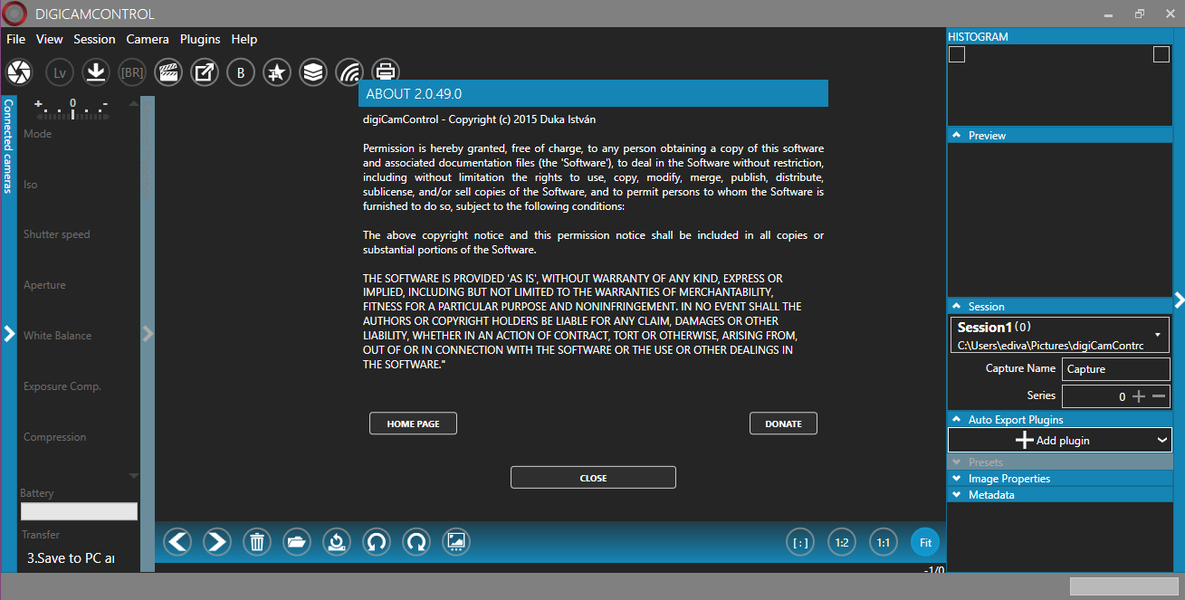Open the Add plugin dropdown
Screen dimensions: 1185x600
click(1059, 440)
